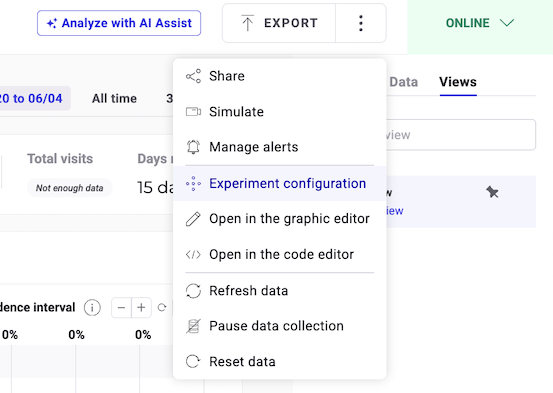Image resolution: width=553 pixels, height=393 pixels.
Task: Click the reset zoom circular arrow icon
Action: [162, 308]
